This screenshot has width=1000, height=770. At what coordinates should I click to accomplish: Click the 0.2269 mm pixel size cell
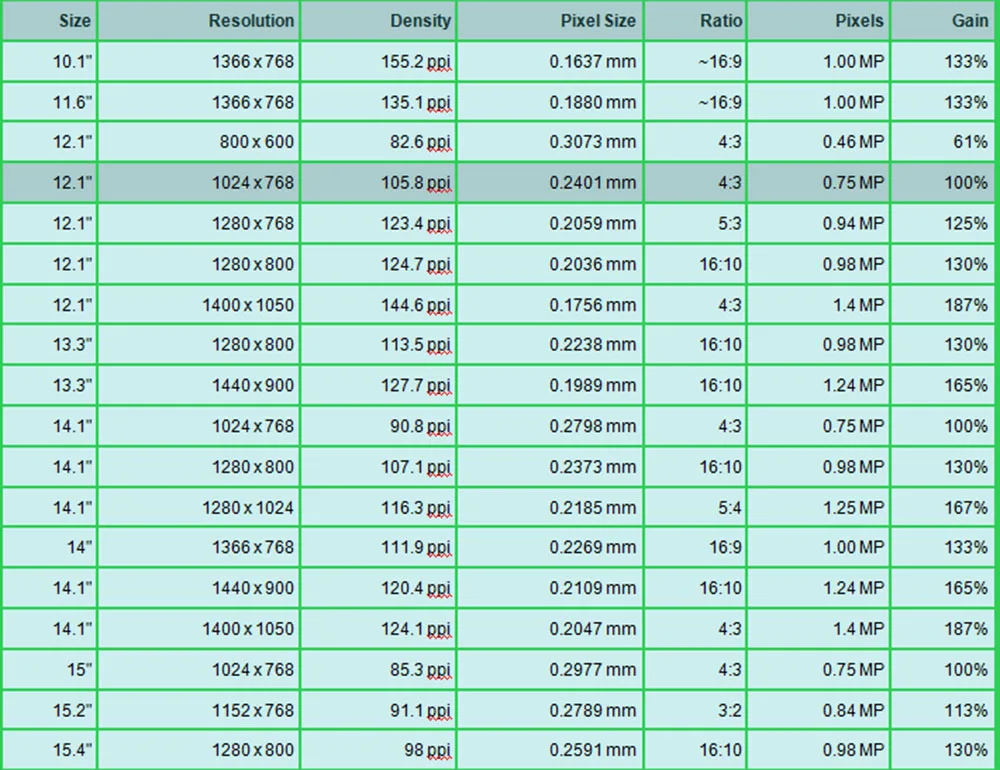click(550, 547)
